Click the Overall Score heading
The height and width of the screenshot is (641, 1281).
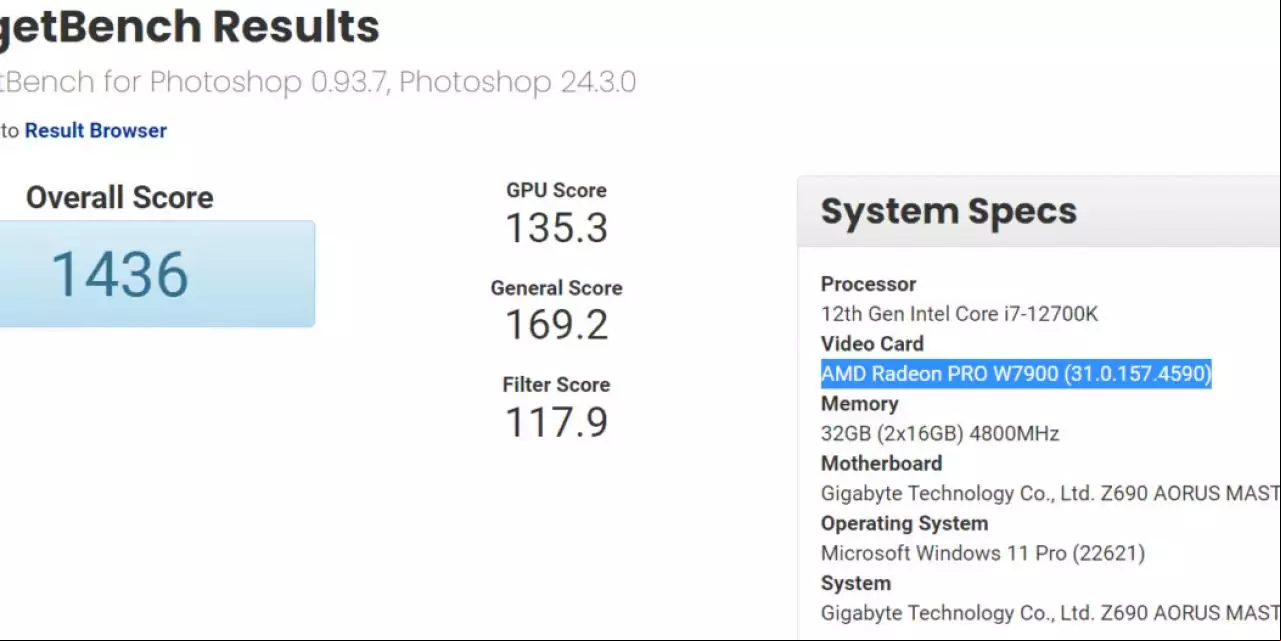coord(120,197)
